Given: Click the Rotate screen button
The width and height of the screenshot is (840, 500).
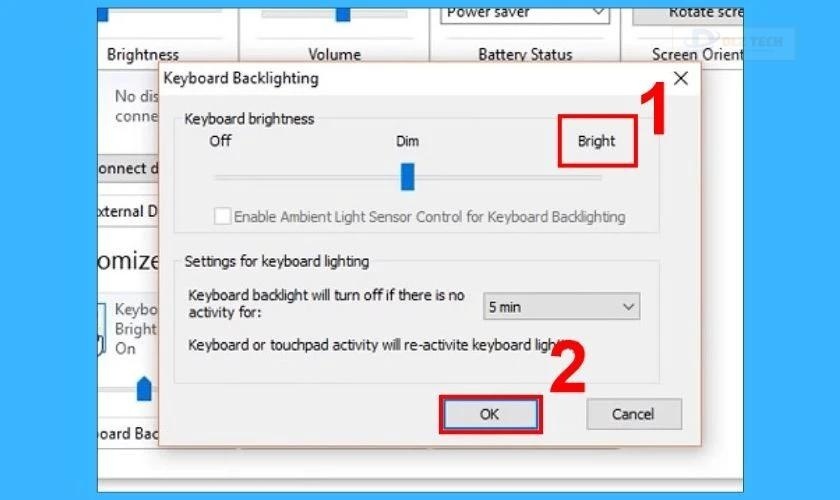Looking at the screenshot, I should coord(688,15).
